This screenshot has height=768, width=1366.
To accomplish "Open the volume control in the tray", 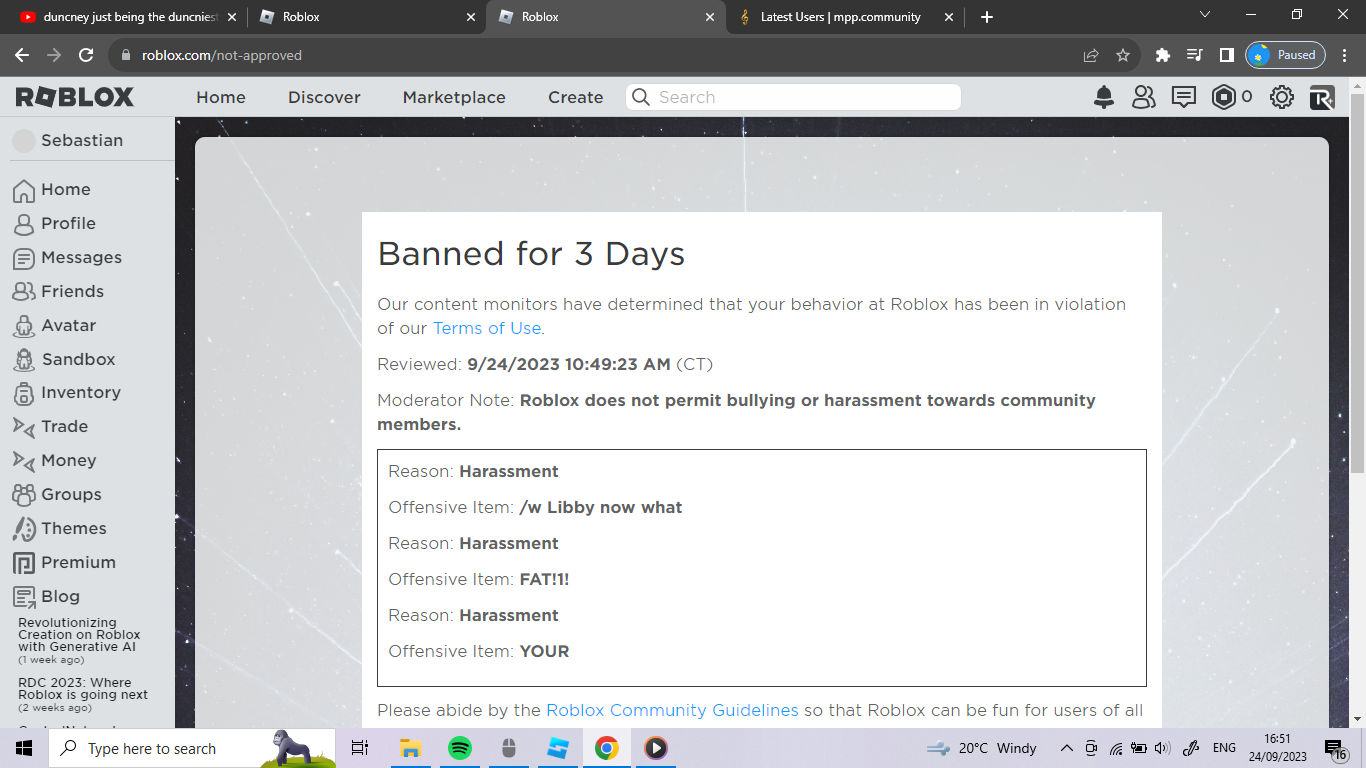I will coord(1162,748).
